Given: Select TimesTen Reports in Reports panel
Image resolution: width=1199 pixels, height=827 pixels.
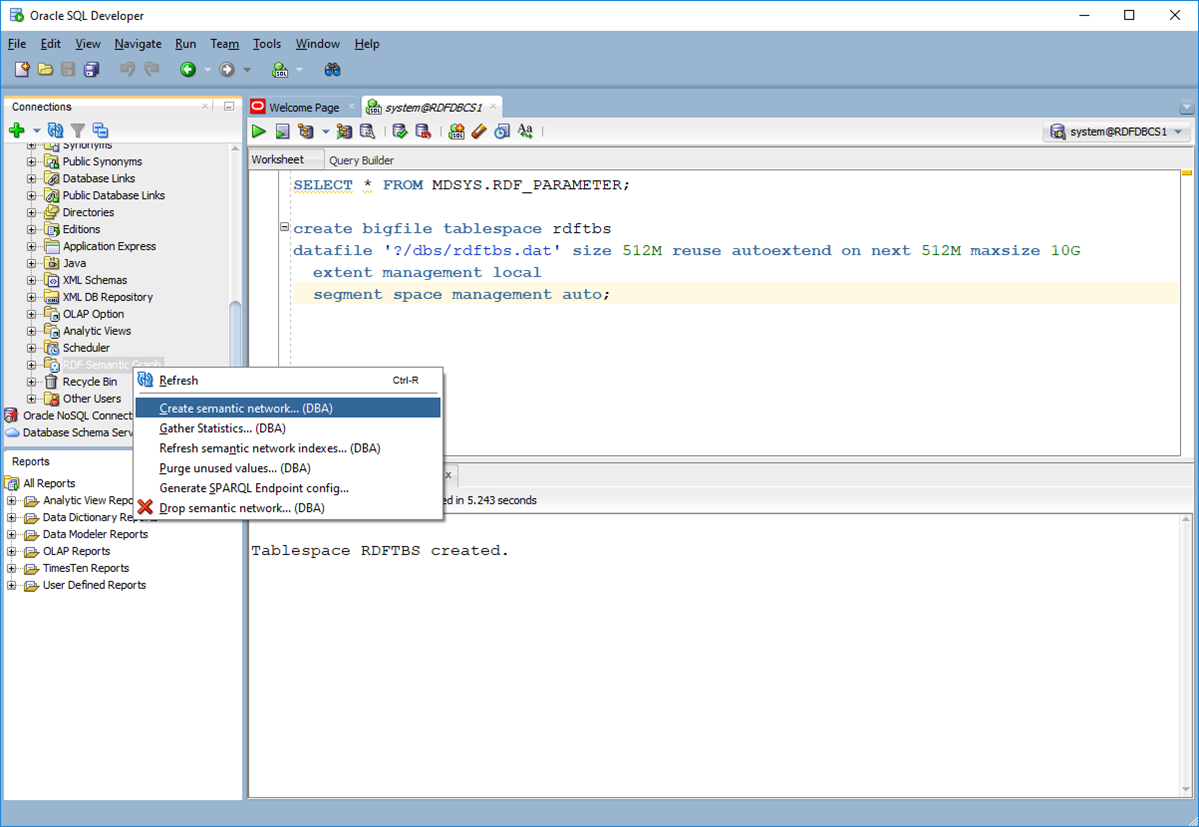Looking at the screenshot, I should (86, 568).
